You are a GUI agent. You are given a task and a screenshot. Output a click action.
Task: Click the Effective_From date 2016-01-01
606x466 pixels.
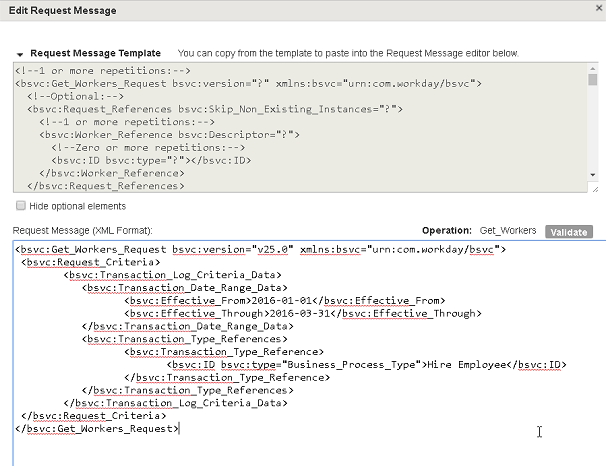click(x=282, y=301)
